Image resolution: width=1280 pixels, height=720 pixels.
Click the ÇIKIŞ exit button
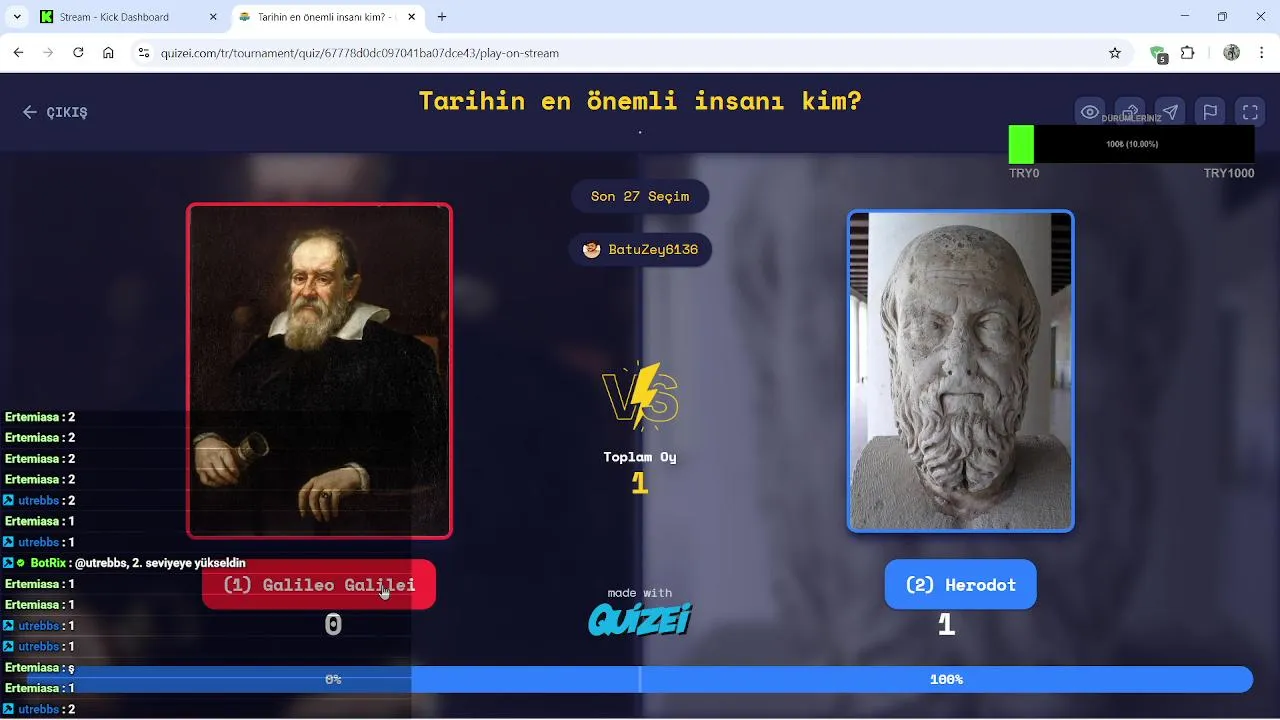55,112
